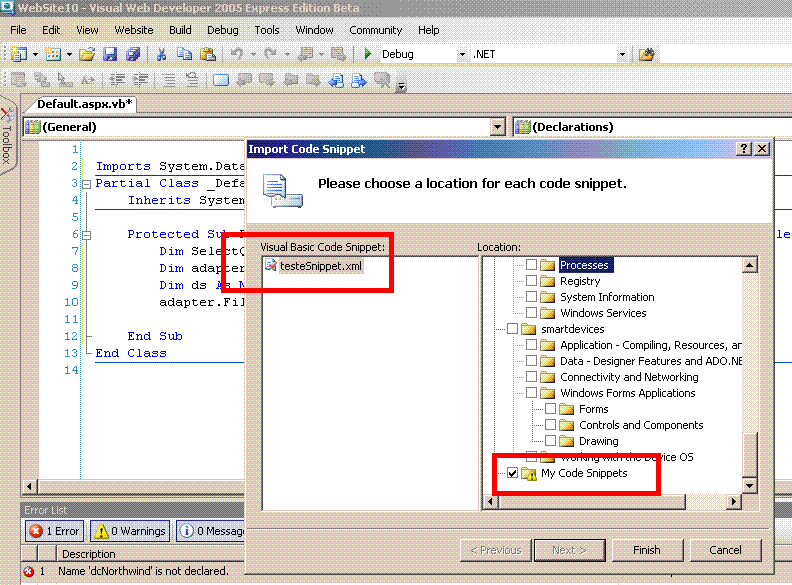Expand the (General) class dropdown
Image resolution: width=792 pixels, height=585 pixels.
498,127
